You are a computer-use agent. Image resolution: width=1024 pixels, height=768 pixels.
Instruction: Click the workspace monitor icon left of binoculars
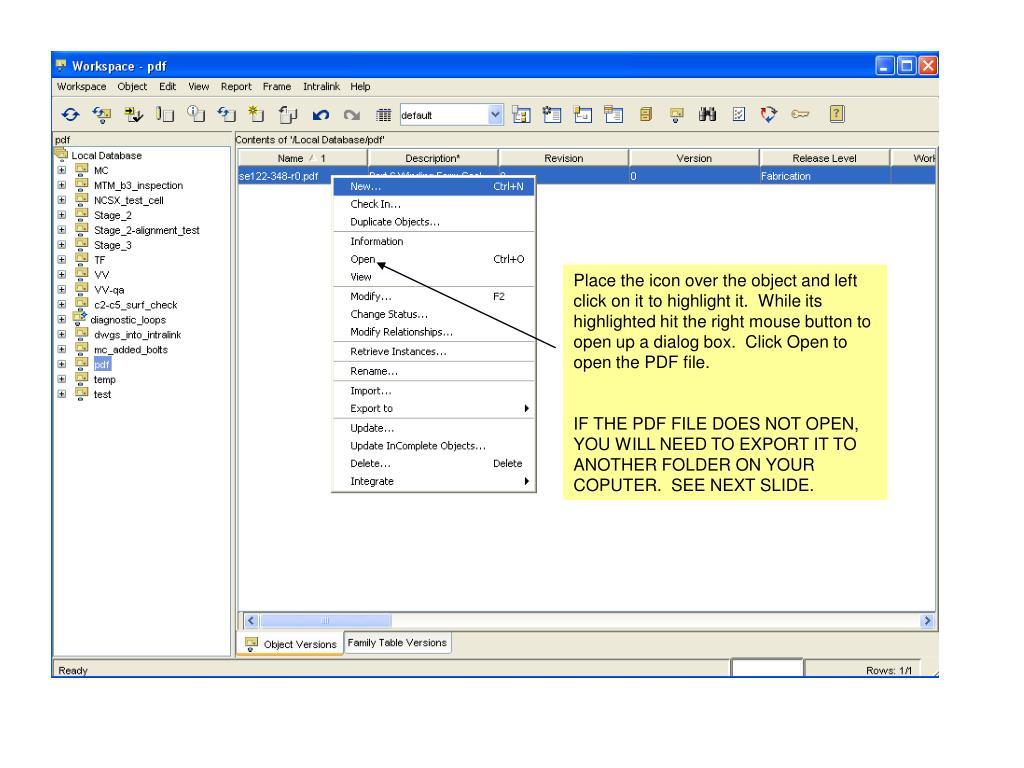(677, 116)
